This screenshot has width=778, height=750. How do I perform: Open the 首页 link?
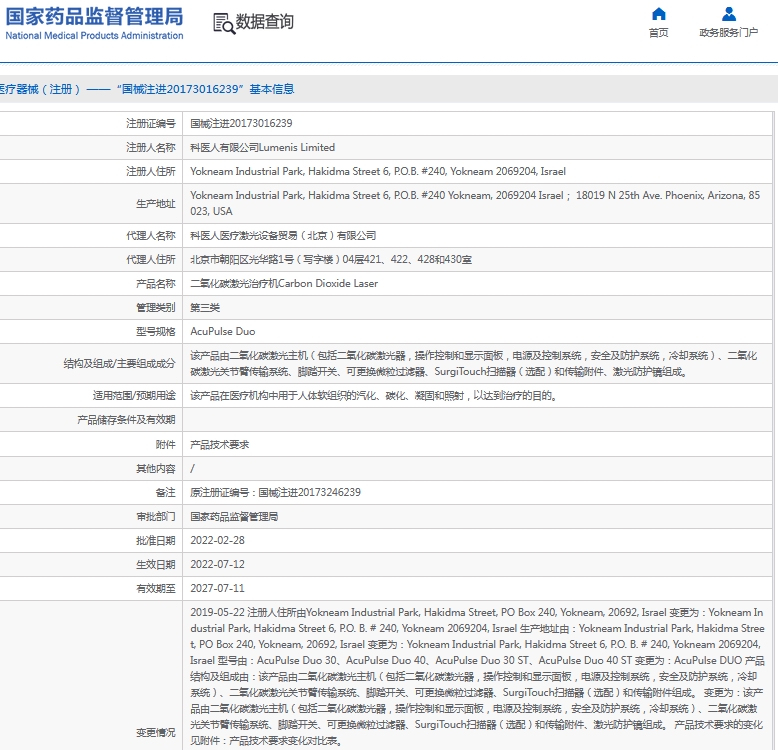pos(658,33)
